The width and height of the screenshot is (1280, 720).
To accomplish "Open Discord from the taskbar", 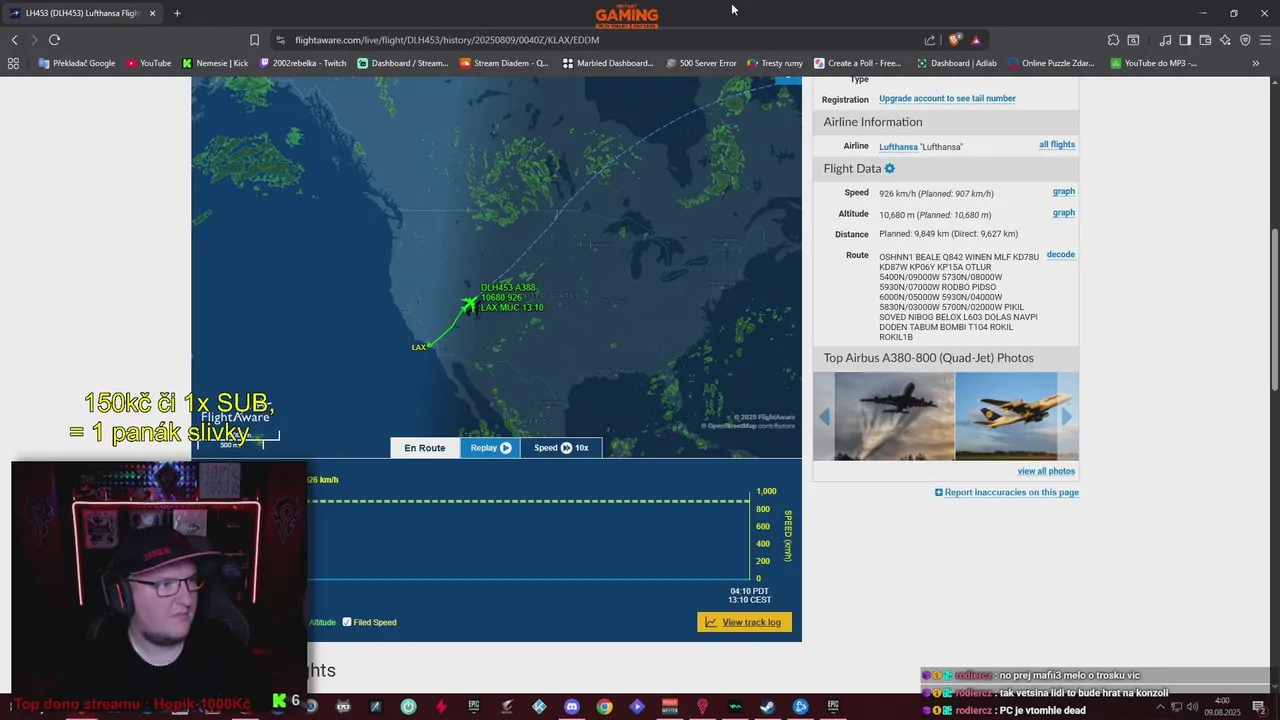I will 571,707.
